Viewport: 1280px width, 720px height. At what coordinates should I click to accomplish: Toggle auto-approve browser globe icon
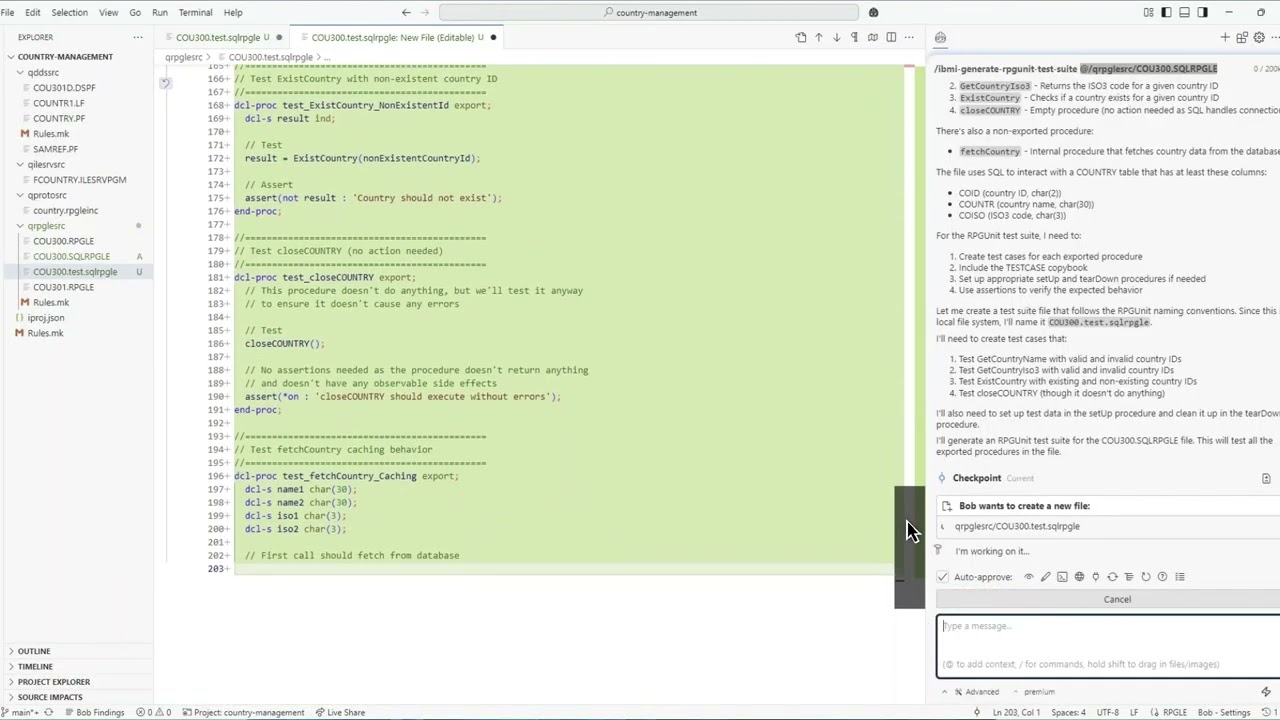[x=1079, y=577]
